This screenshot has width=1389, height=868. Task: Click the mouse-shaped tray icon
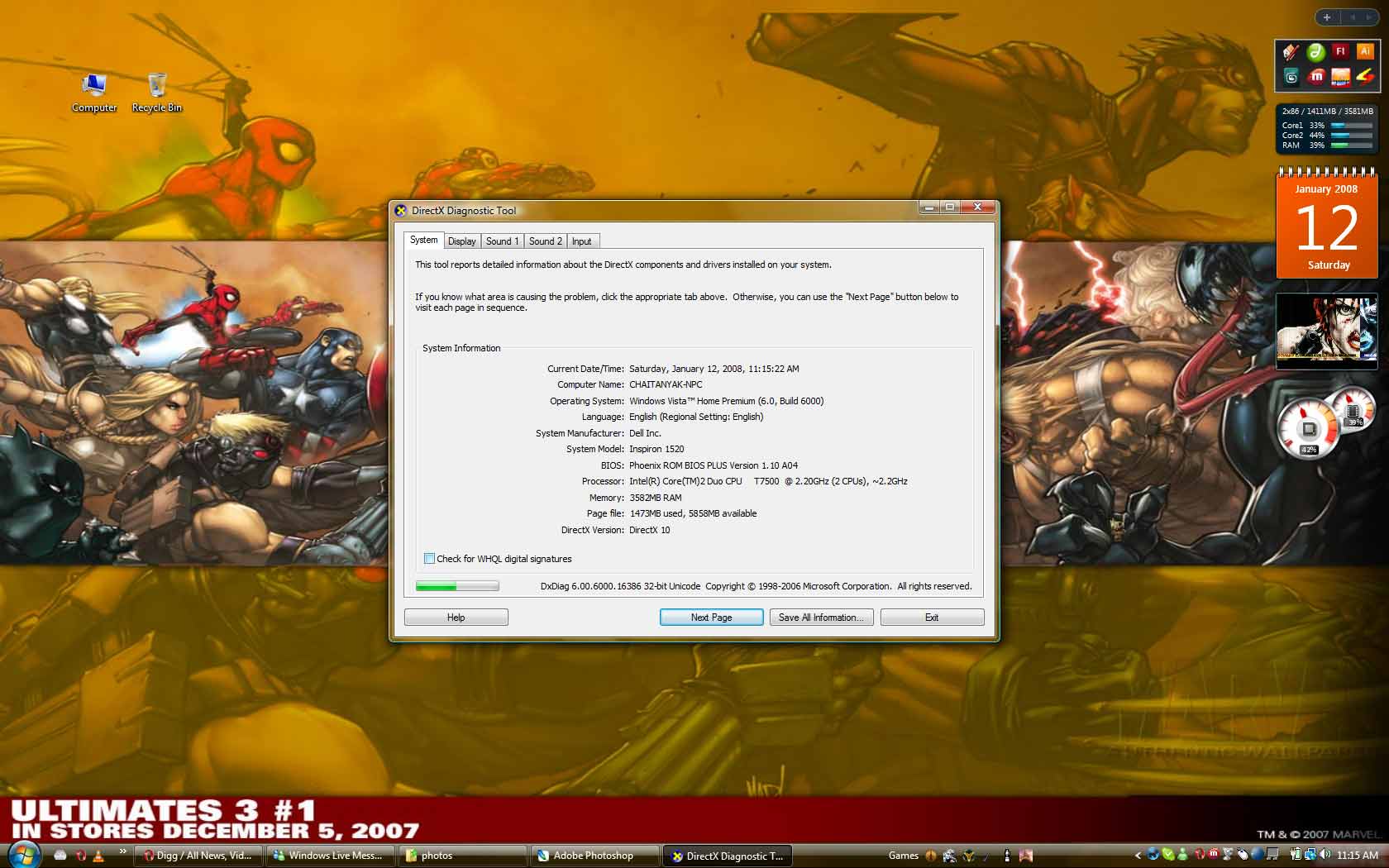click(x=1243, y=855)
